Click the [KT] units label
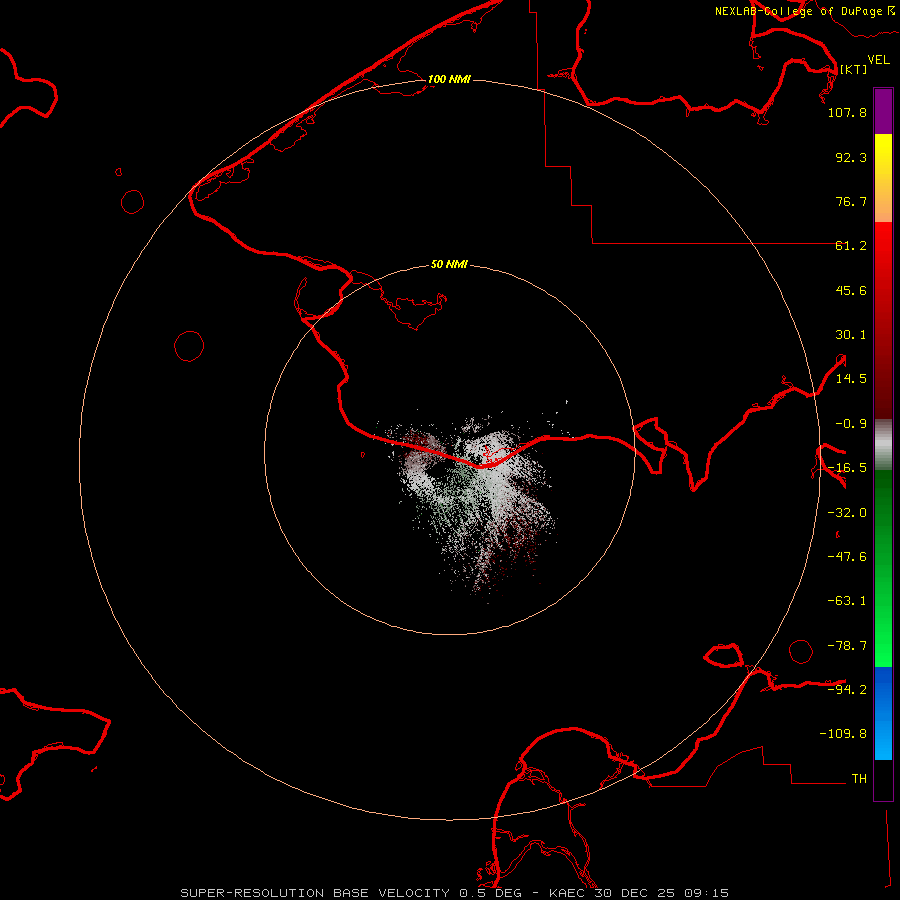 tap(853, 69)
